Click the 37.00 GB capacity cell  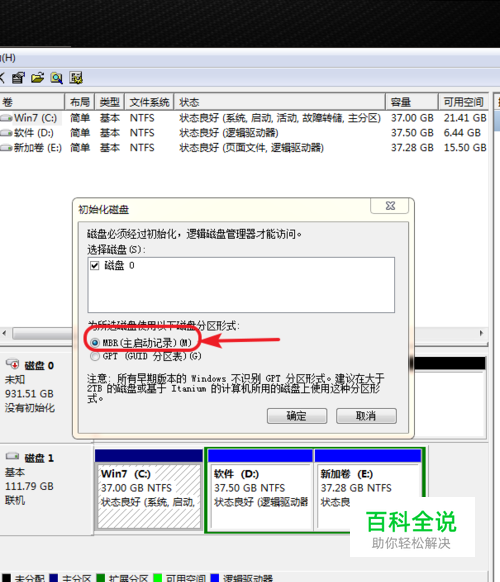tap(412, 118)
